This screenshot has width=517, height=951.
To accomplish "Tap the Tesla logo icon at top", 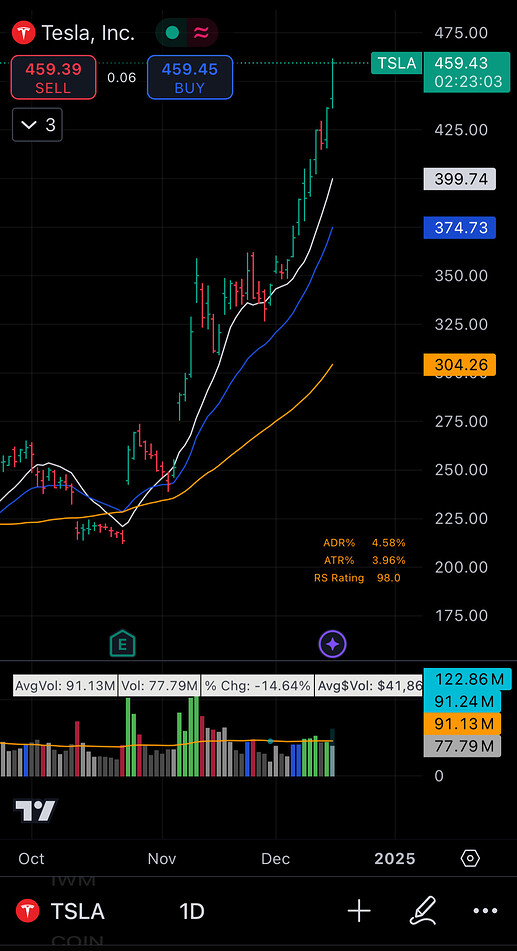I will [x=25, y=33].
